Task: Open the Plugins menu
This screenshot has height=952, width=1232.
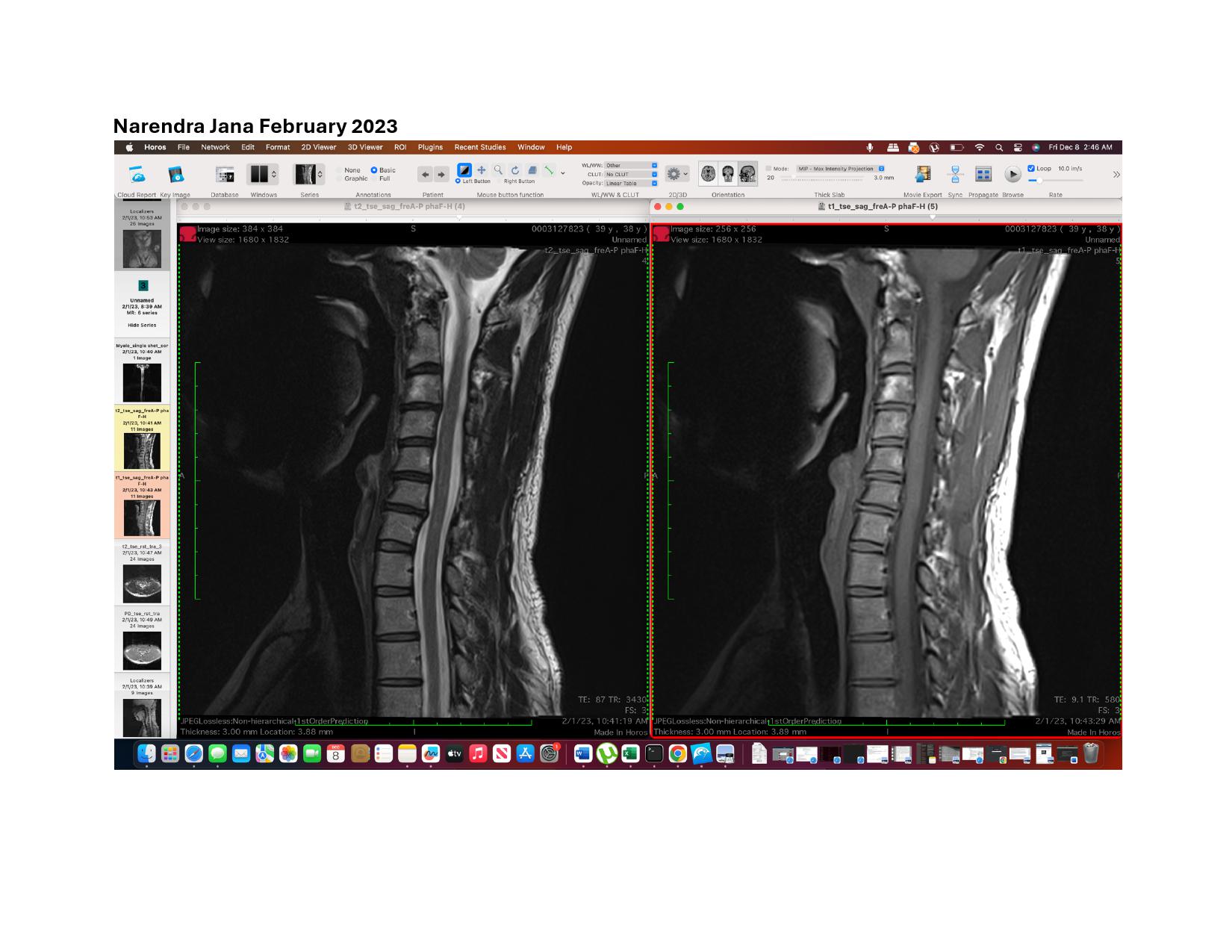Action: pos(430,147)
